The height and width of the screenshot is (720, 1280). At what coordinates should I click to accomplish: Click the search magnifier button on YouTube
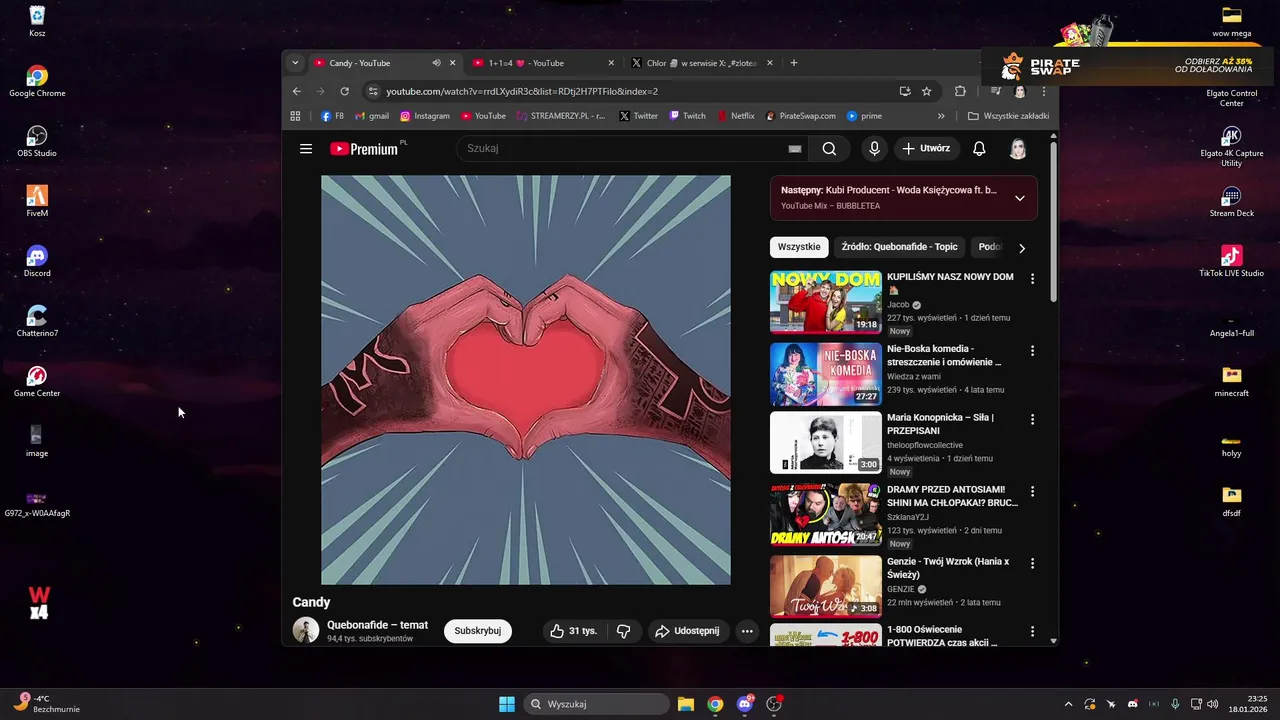tap(829, 149)
